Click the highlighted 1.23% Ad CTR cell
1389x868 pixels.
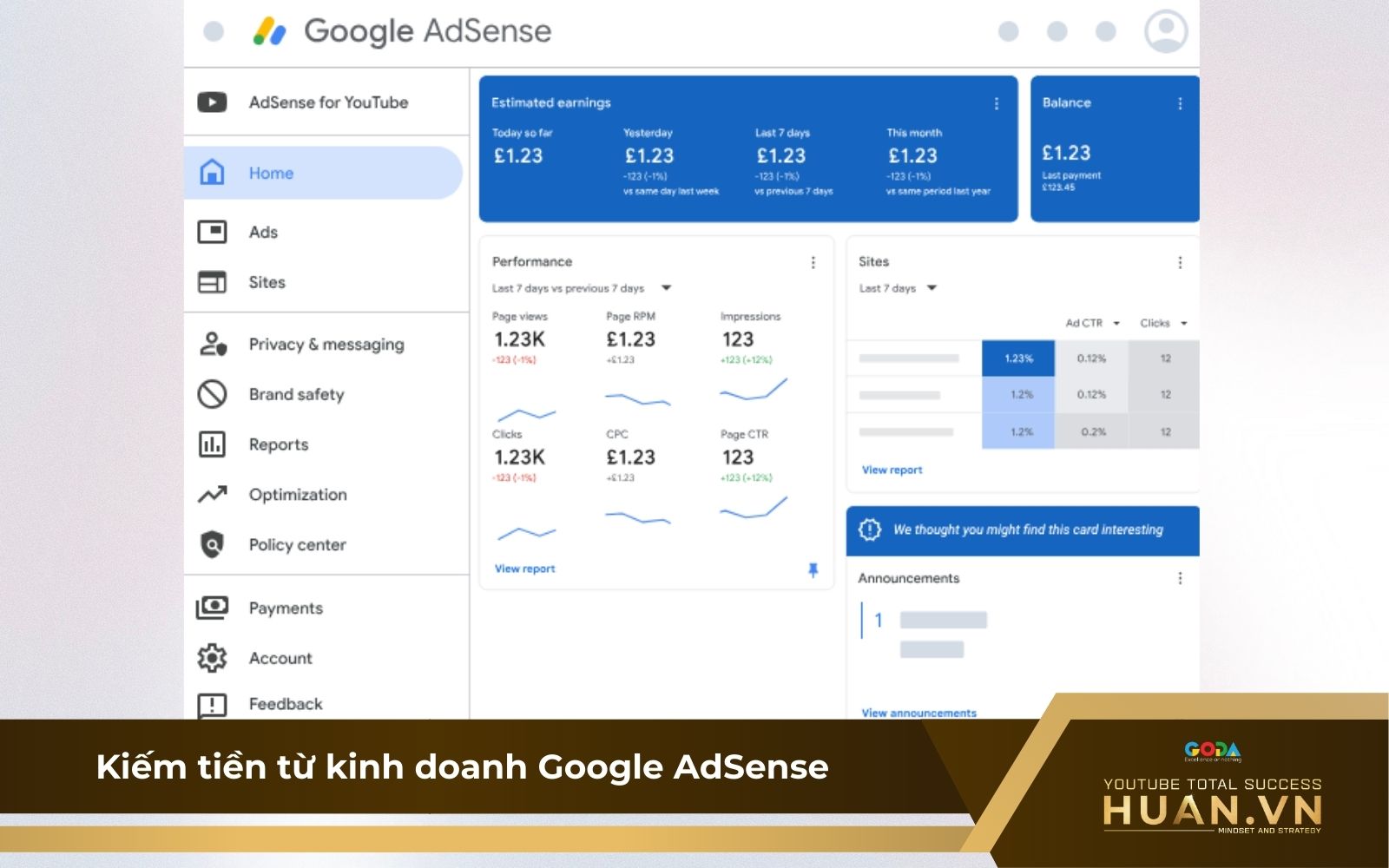point(1017,358)
